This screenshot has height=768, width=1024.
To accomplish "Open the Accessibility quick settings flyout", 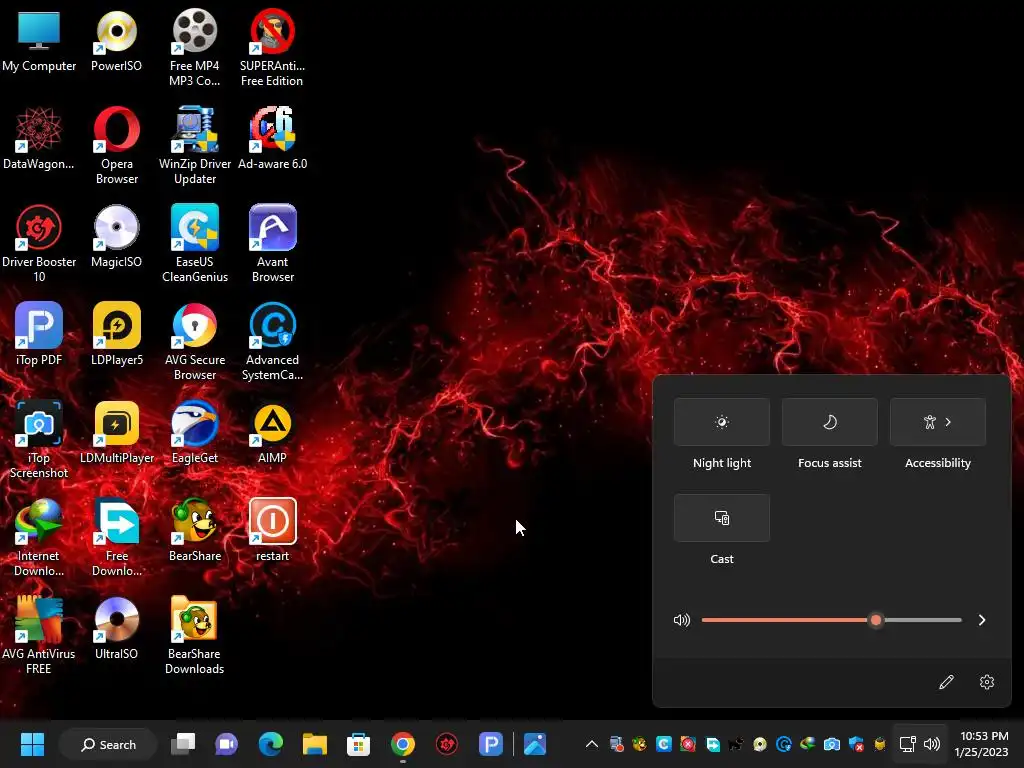I will [x=938, y=422].
